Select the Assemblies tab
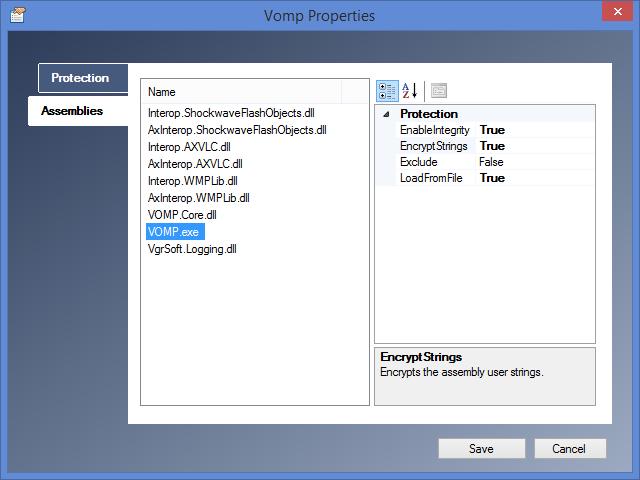The height and width of the screenshot is (480, 640). 72,111
